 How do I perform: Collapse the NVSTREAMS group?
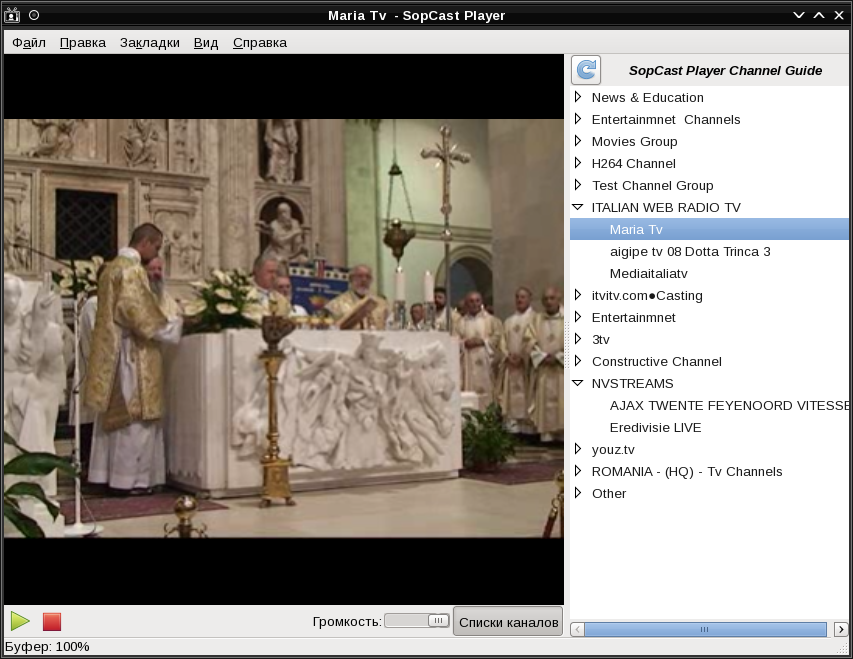click(x=578, y=383)
